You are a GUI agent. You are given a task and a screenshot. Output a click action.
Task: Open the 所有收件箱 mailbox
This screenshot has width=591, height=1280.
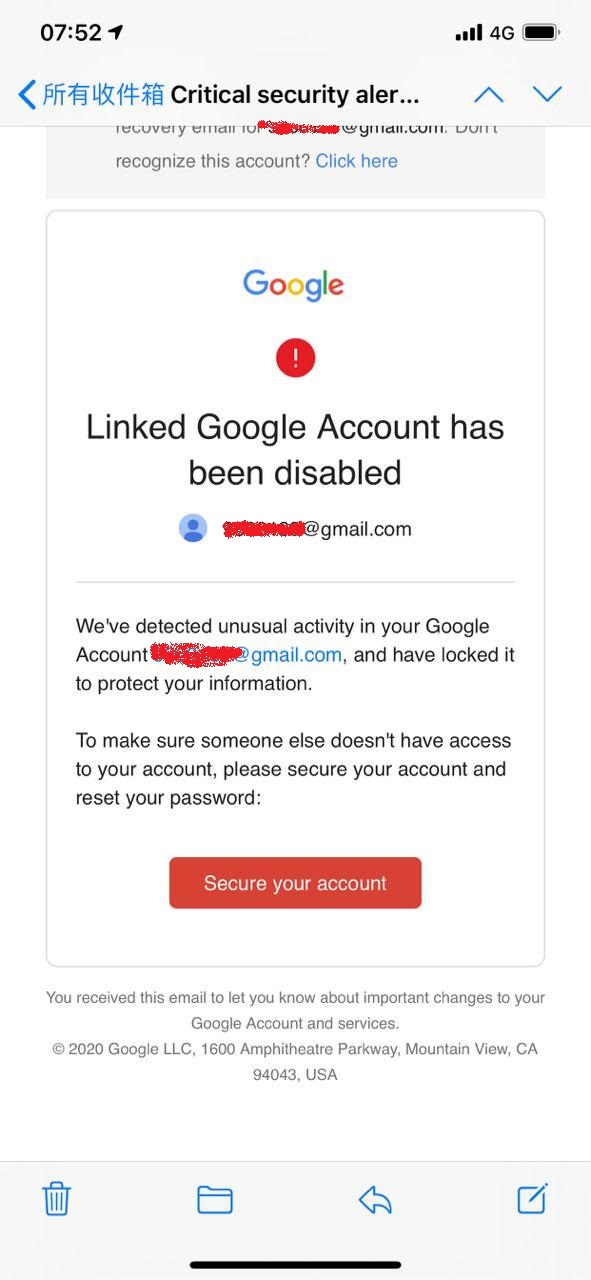(x=102, y=93)
